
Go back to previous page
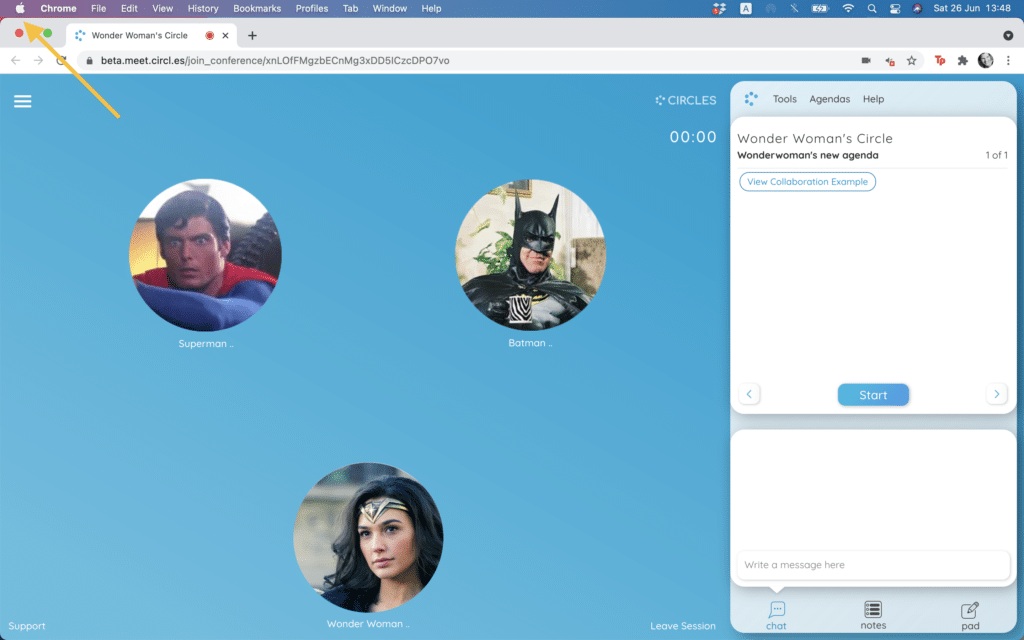tap(16, 61)
